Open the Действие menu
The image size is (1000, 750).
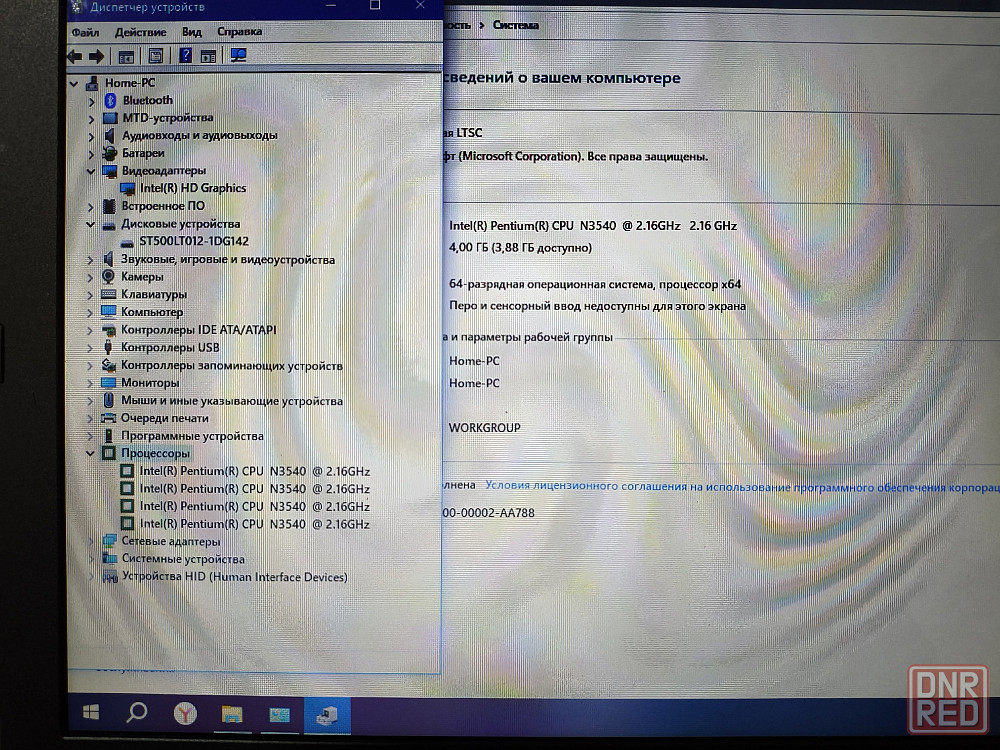pyautogui.click(x=140, y=32)
